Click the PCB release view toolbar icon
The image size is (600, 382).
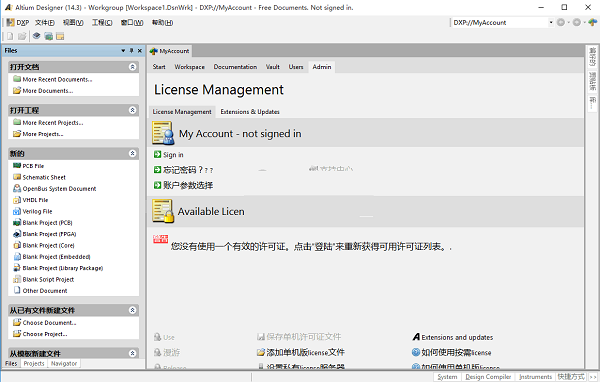click(x=49, y=36)
